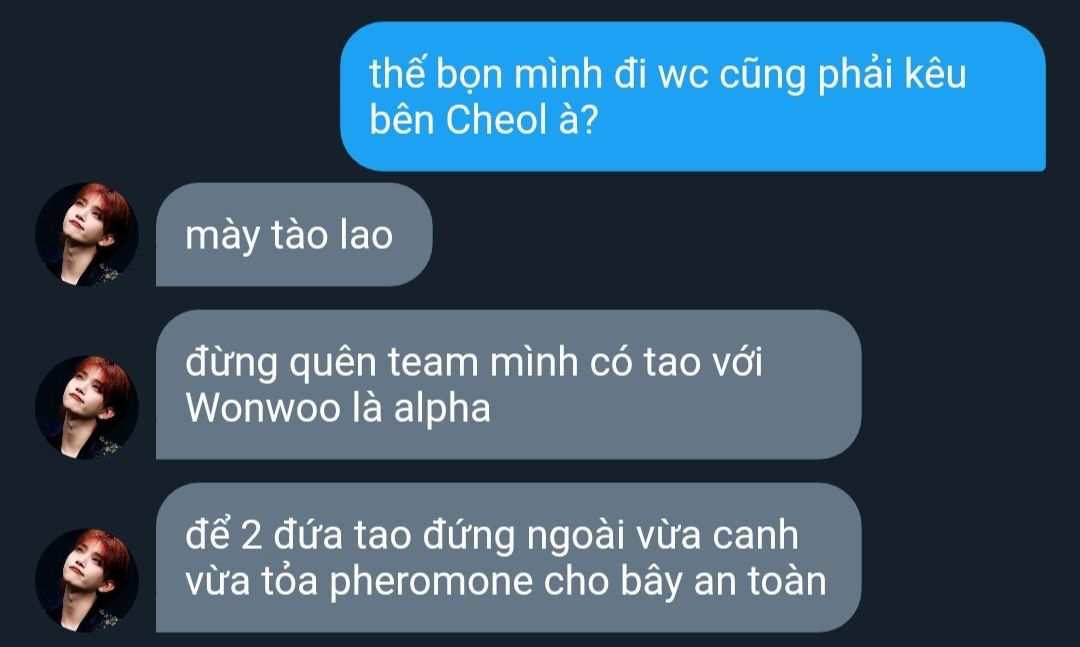
Task: Select the message mentioning Wonwoo là alpha
Action: 508,384
